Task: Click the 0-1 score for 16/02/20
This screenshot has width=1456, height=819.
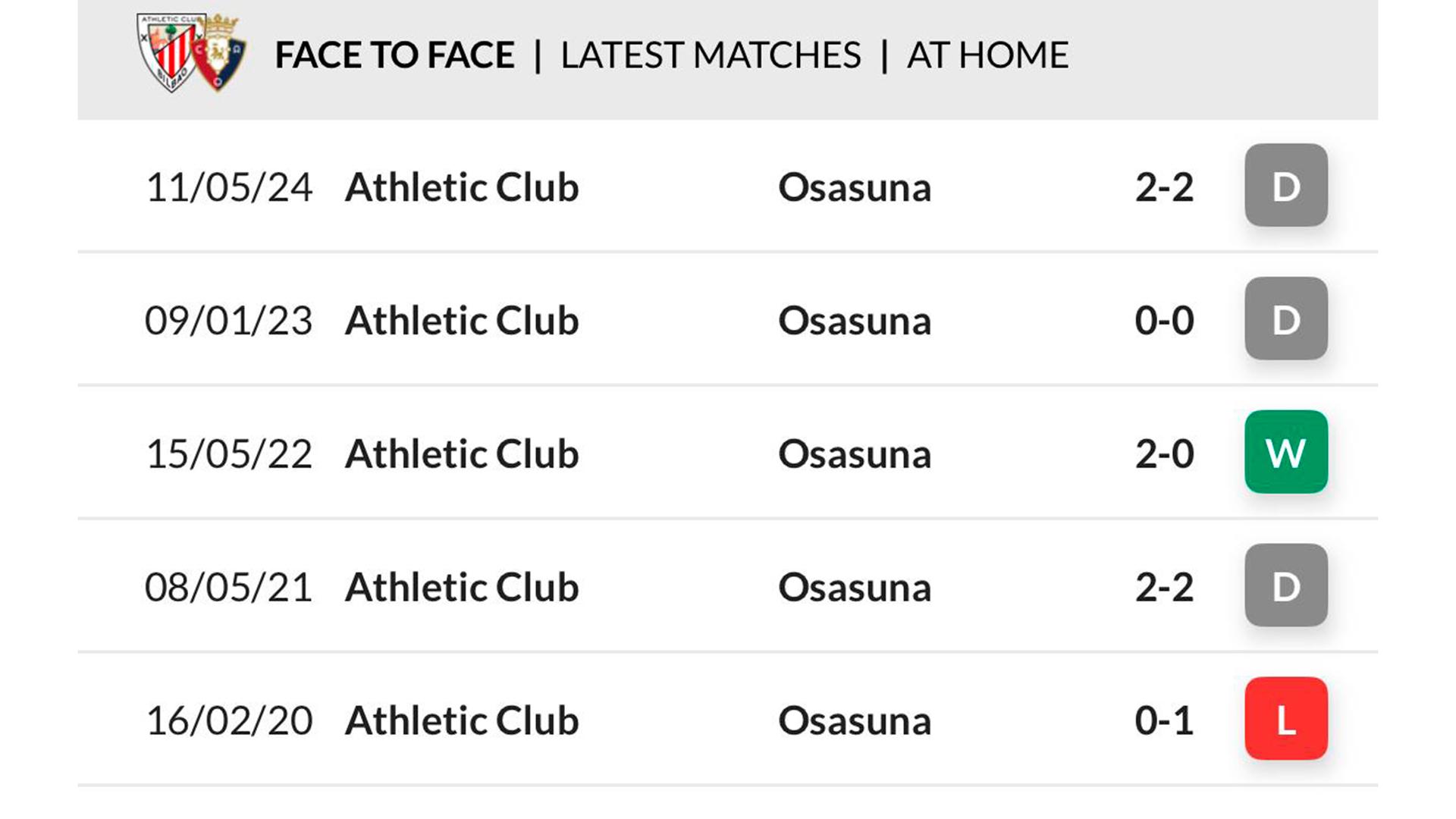Action: [1164, 721]
